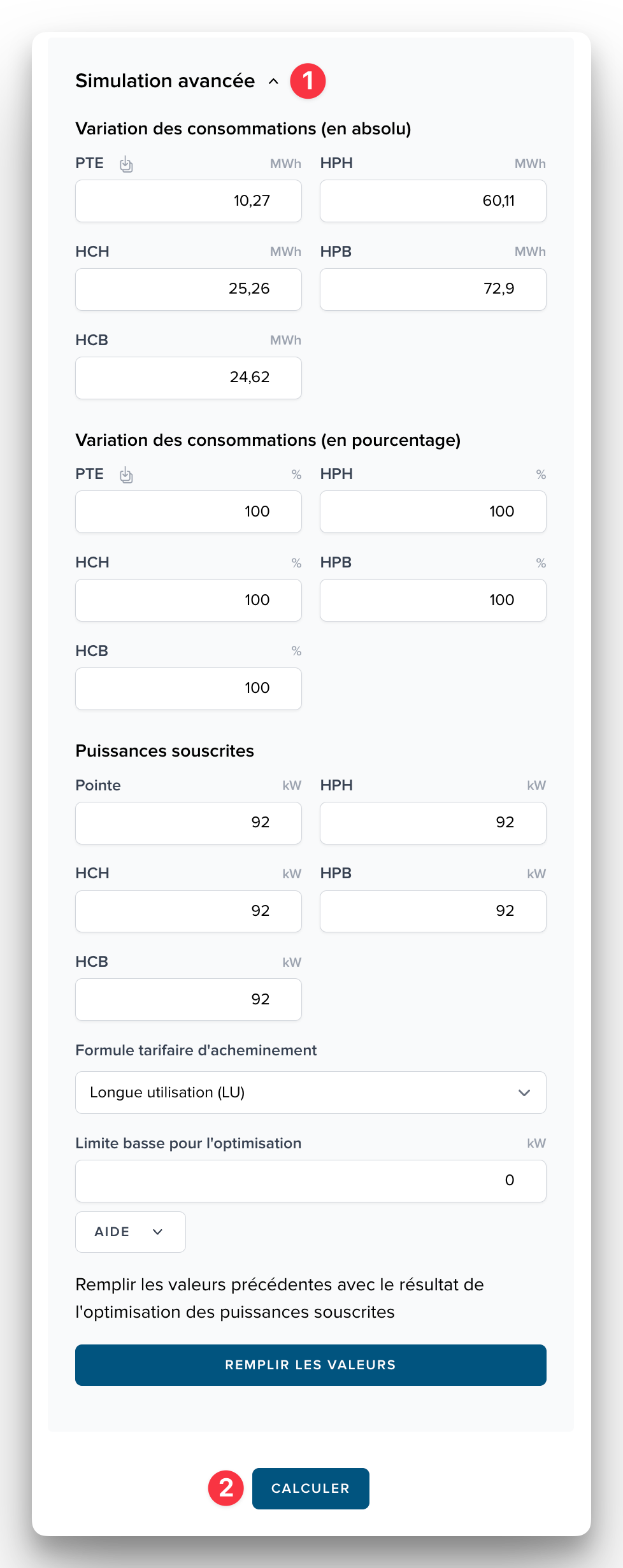Viewport: 623px width, 1568px height.
Task: Click the HCH MWh field showing 25,26
Action: coord(188,289)
